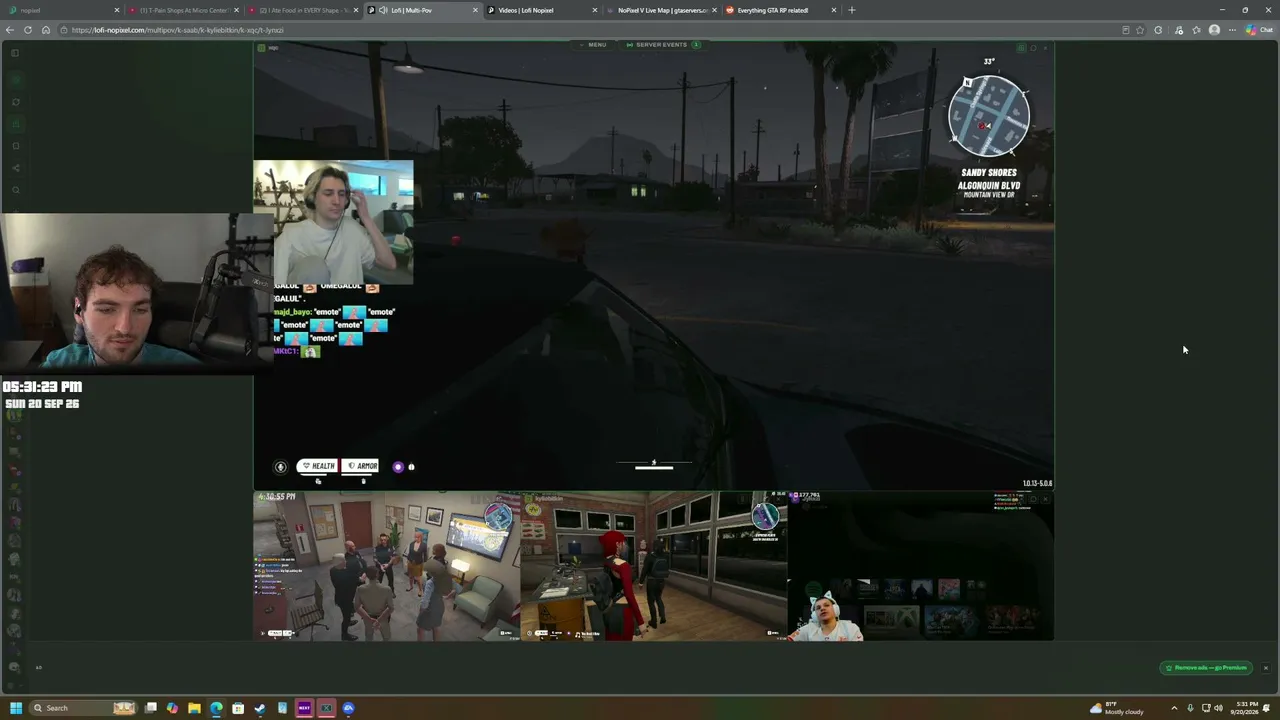Click the taskbar Search box
This screenshot has width=1280, height=720.
point(83,708)
